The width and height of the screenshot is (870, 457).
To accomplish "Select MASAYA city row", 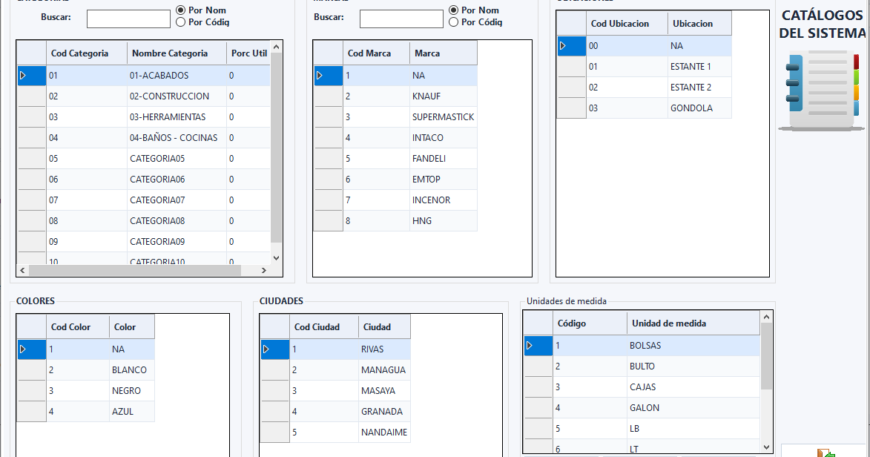I will tap(336, 390).
